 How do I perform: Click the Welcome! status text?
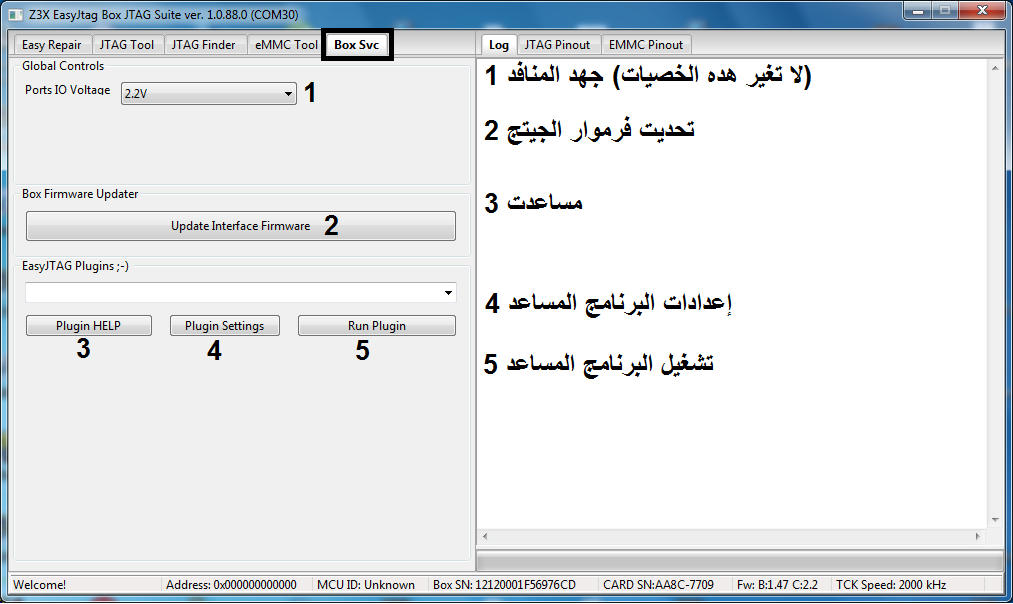39,585
